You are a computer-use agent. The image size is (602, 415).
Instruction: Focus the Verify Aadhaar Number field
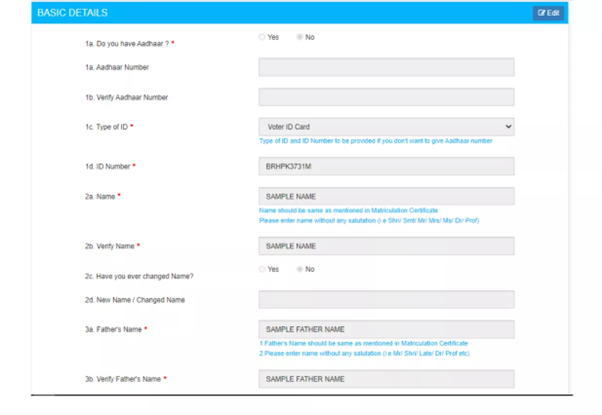(386, 97)
